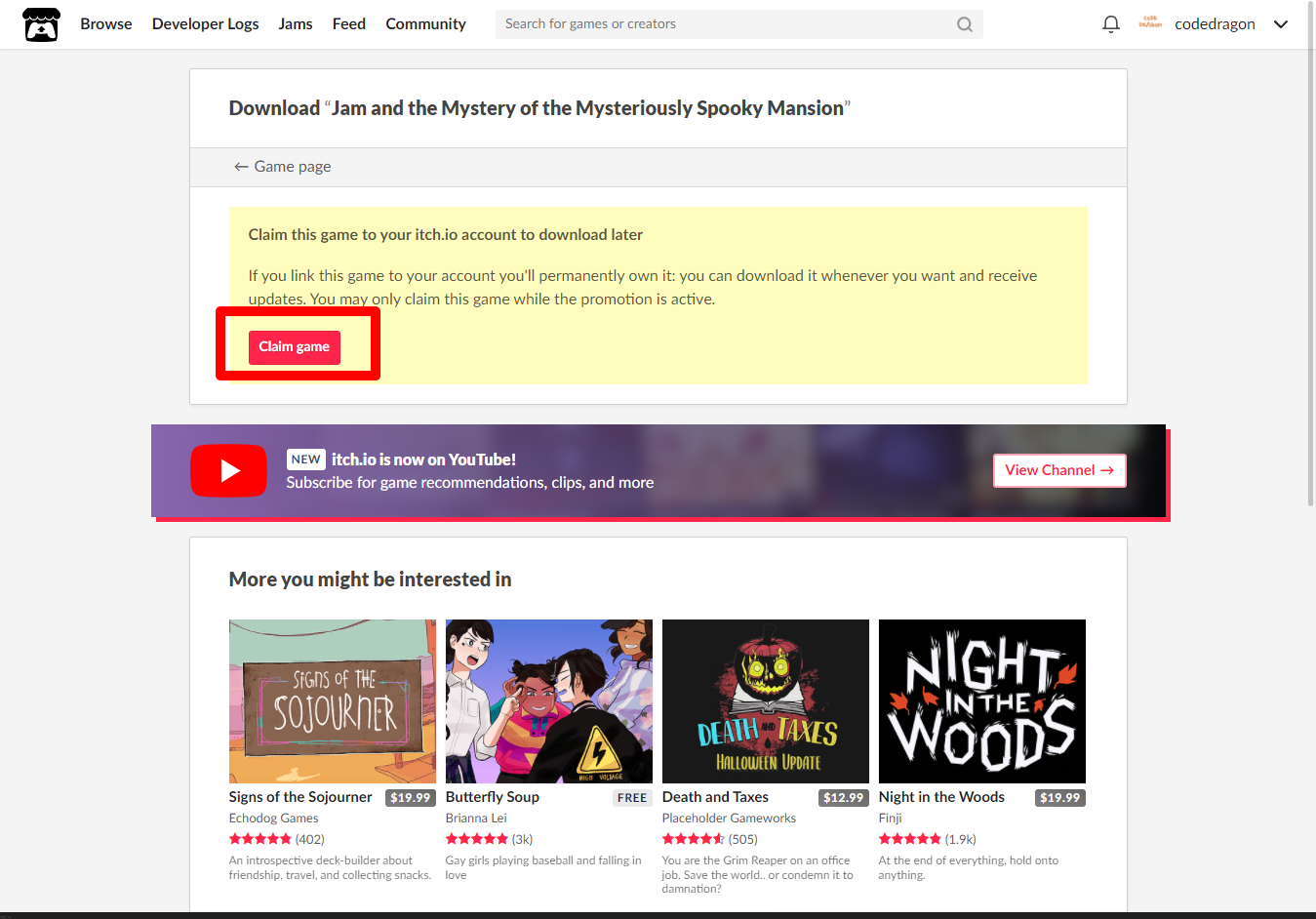This screenshot has width=1316, height=919.
Task: Click Night in the Woods $19.99 price
Action: [1060, 798]
